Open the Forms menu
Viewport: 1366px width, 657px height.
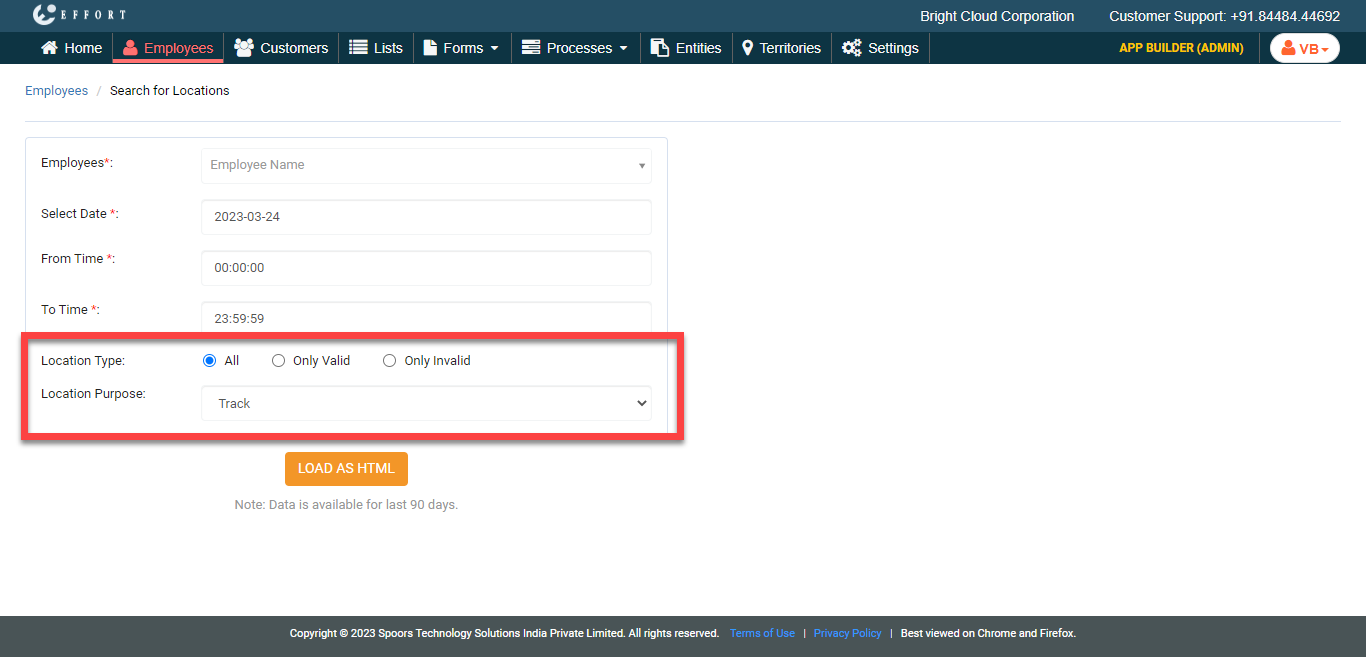(x=462, y=48)
